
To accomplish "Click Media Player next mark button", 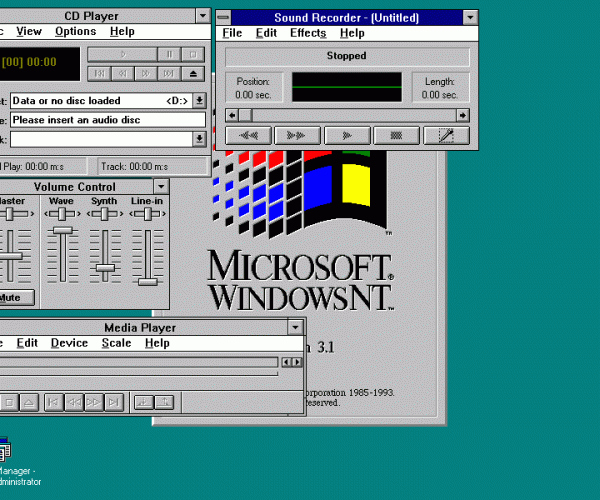I will [114, 402].
